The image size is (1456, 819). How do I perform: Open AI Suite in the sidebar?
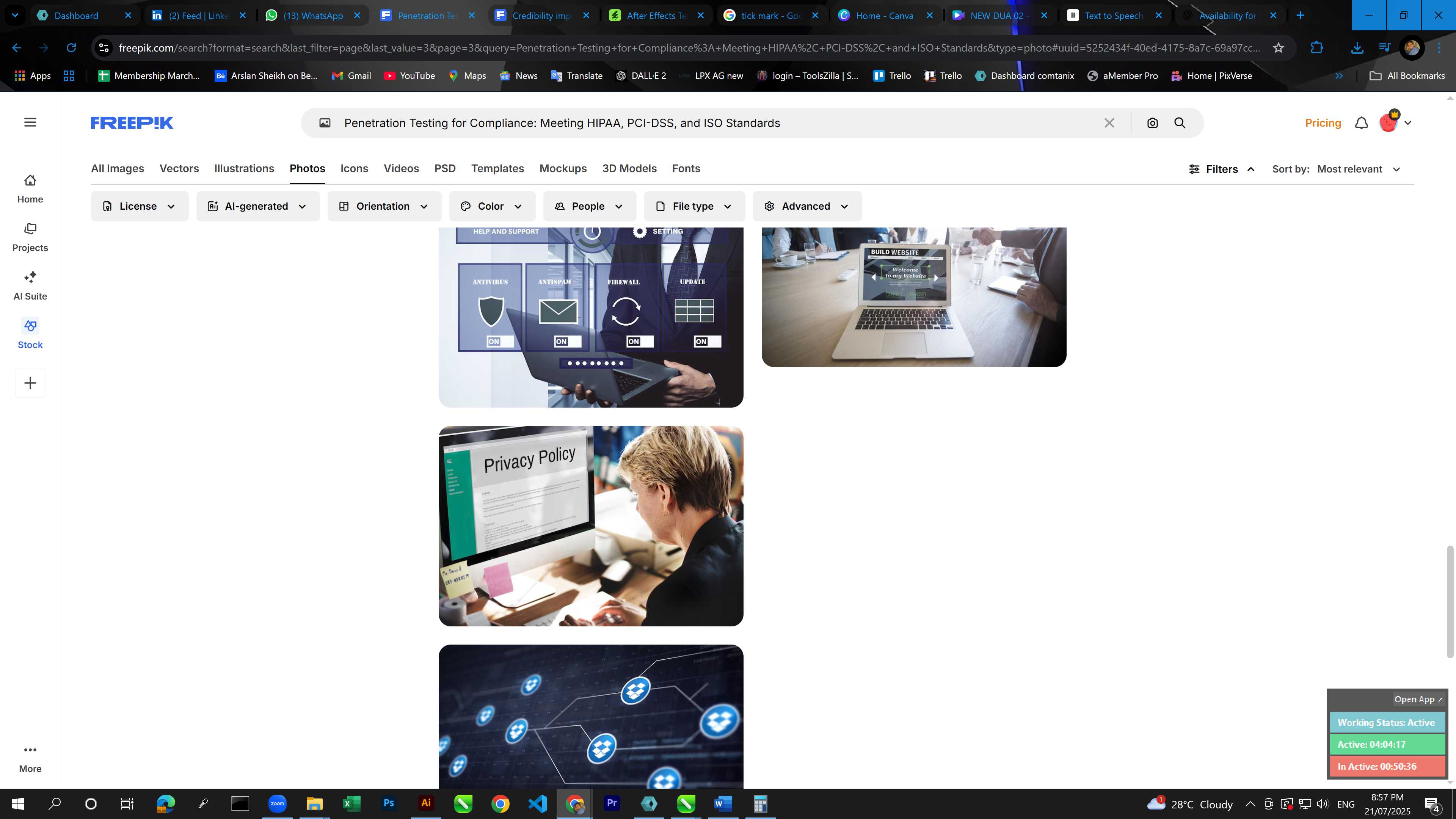click(30, 286)
